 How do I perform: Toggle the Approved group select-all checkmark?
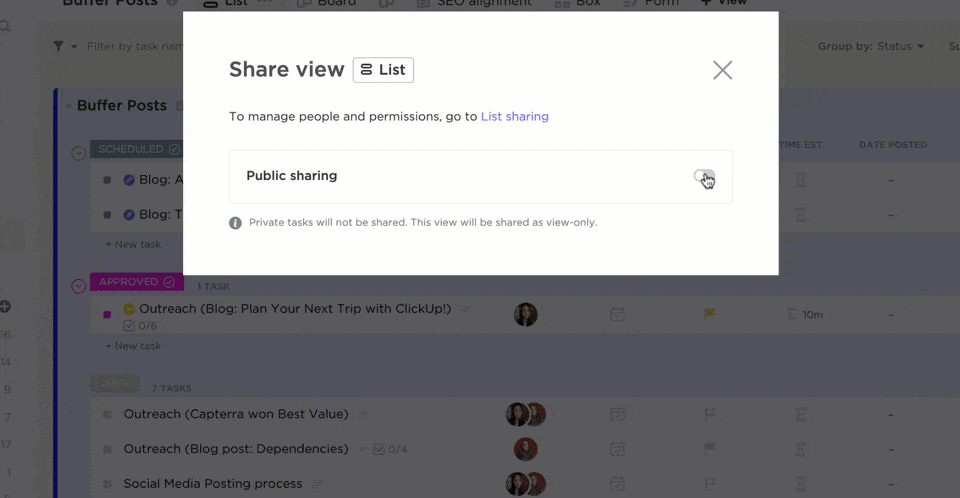coord(168,282)
